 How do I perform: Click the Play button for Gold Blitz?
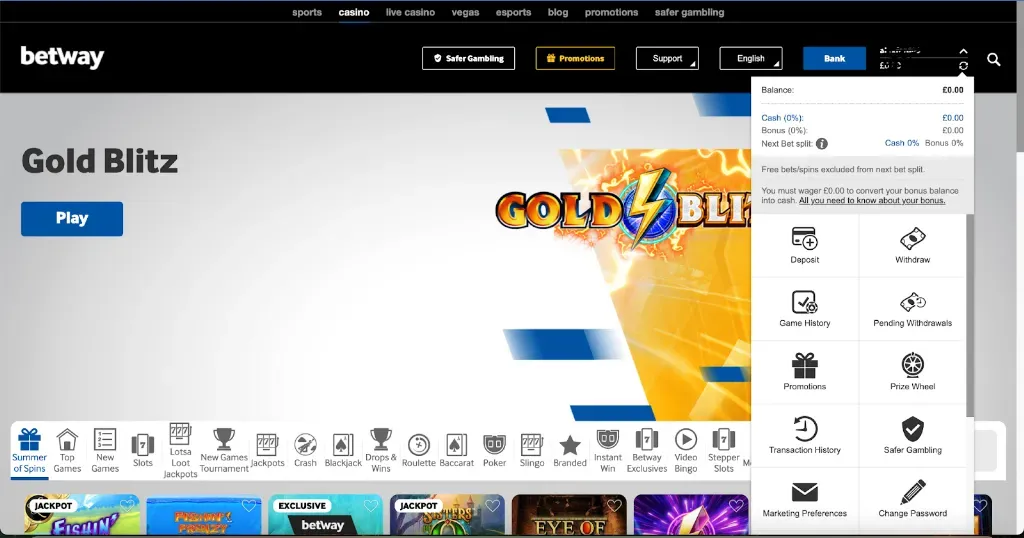click(x=72, y=219)
